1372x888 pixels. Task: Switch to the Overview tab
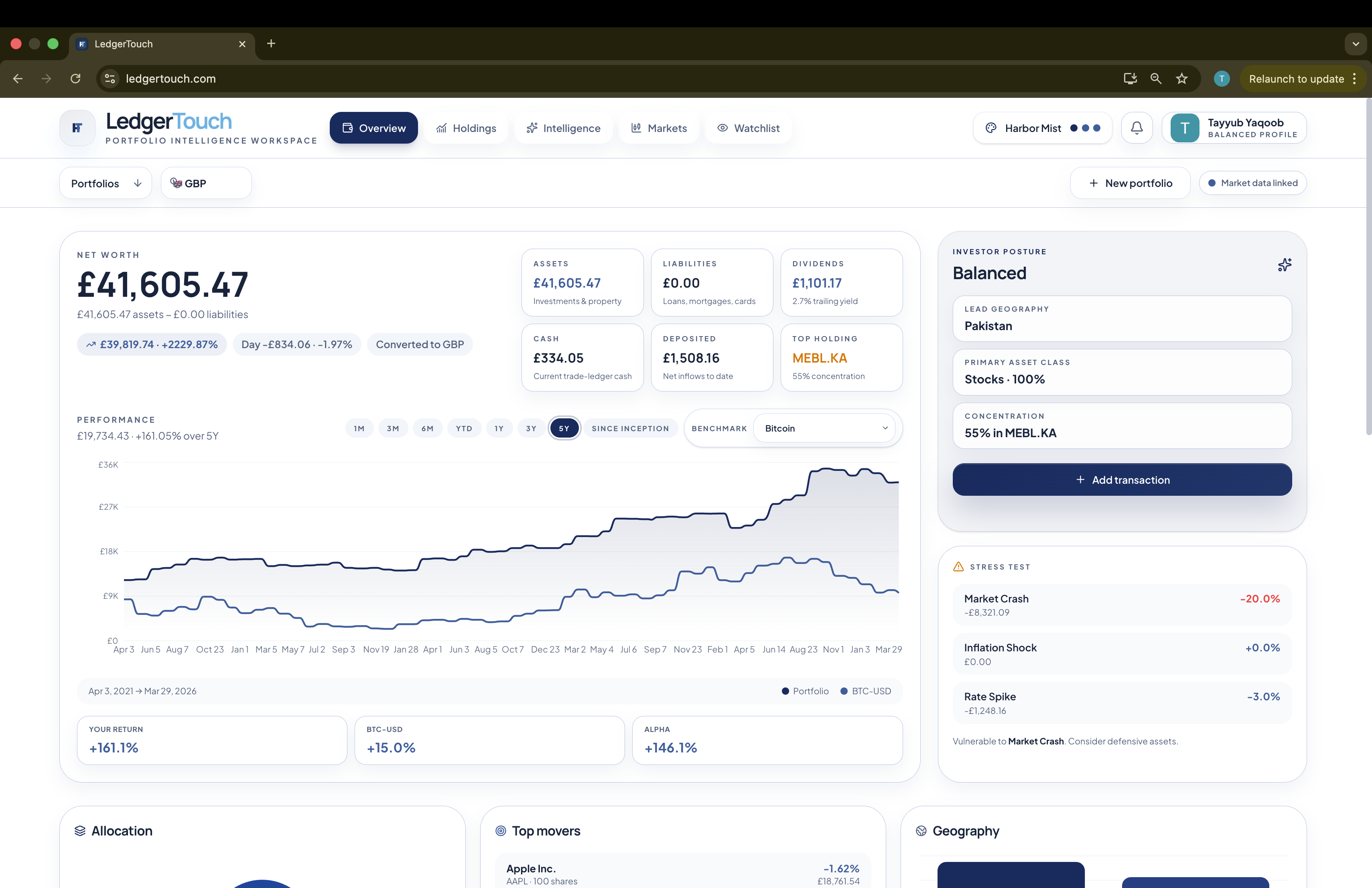coord(373,128)
